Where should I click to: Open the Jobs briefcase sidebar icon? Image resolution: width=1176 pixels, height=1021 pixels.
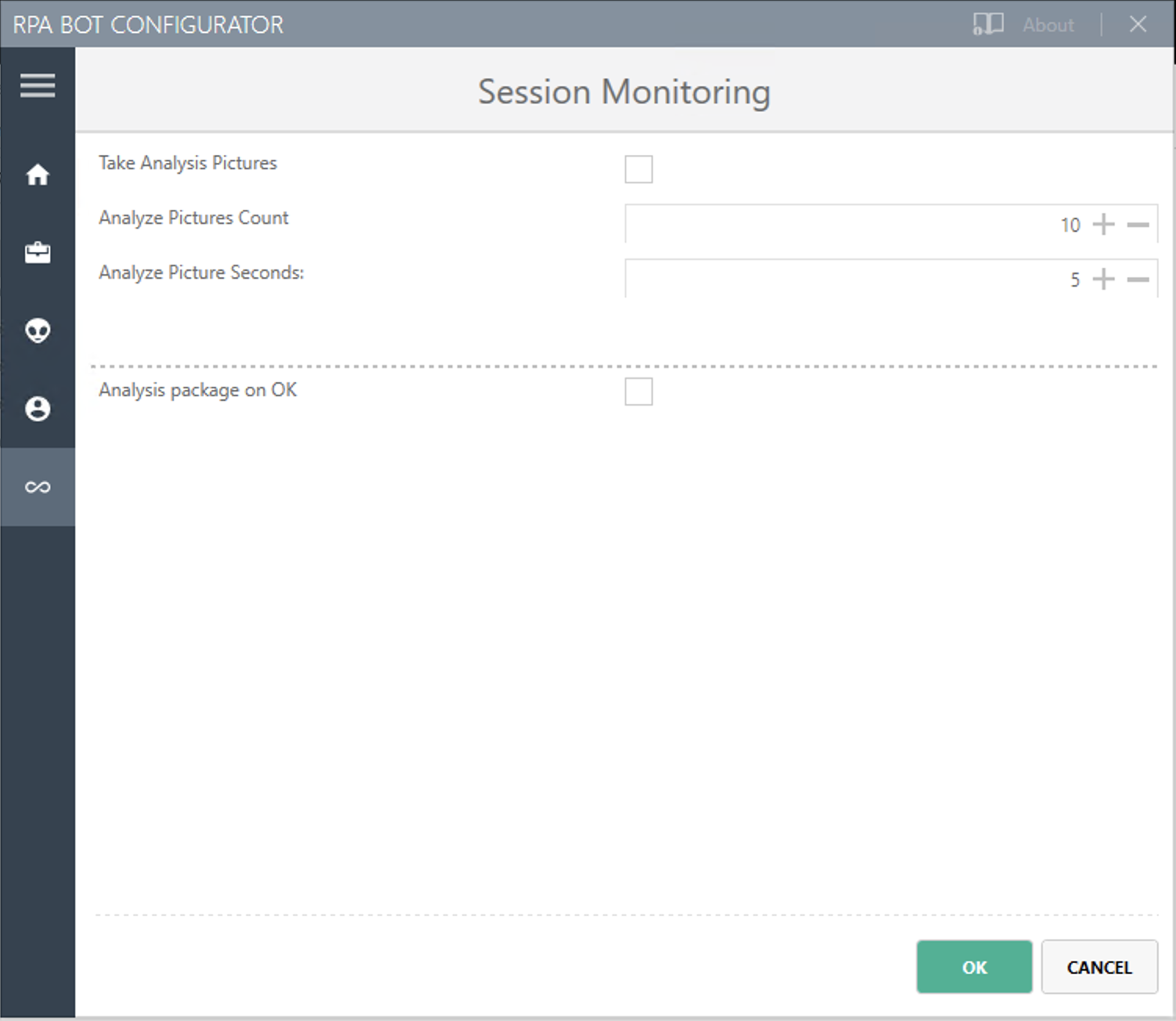(x=37, y=253)
